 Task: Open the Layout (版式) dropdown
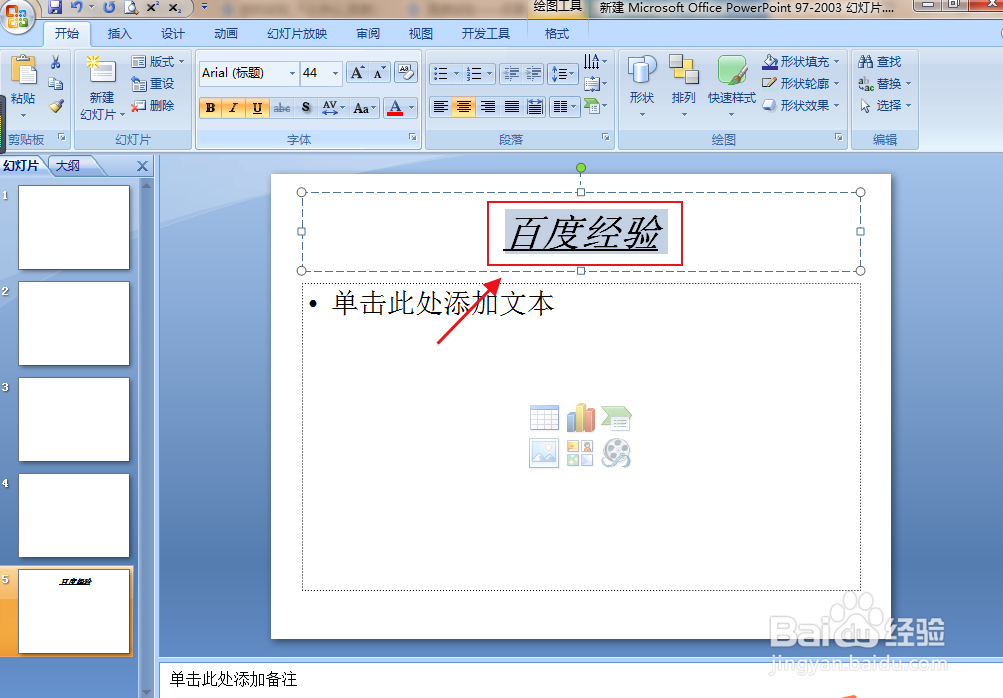(x=158, y=61)
